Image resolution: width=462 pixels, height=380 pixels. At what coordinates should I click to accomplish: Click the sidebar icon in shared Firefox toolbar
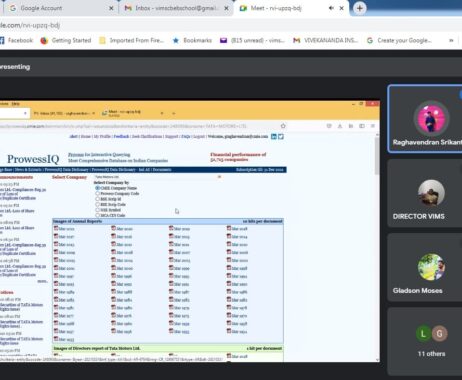[x=362, y=126]
